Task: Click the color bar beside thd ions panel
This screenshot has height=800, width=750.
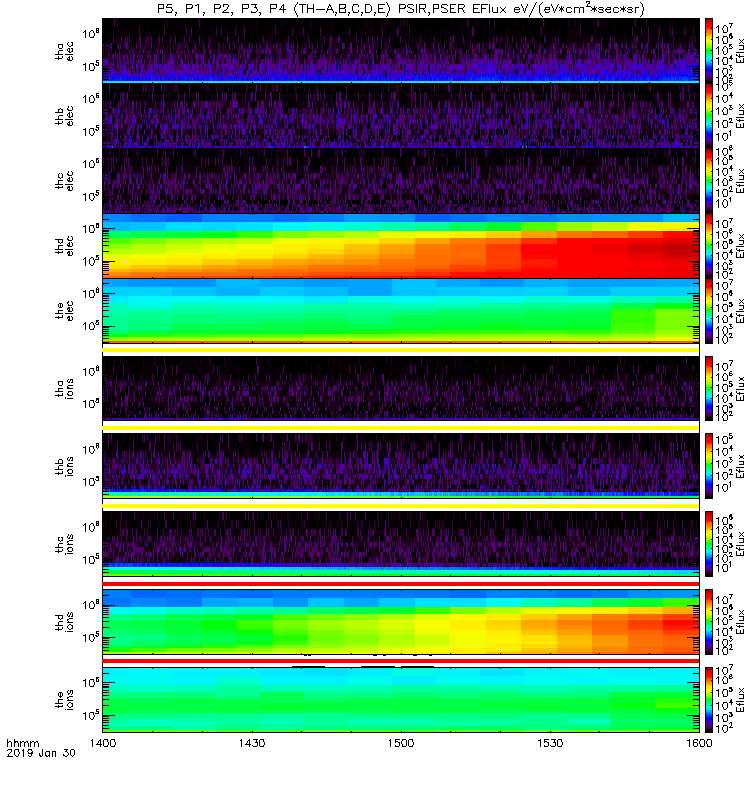Action: point(709,622)
